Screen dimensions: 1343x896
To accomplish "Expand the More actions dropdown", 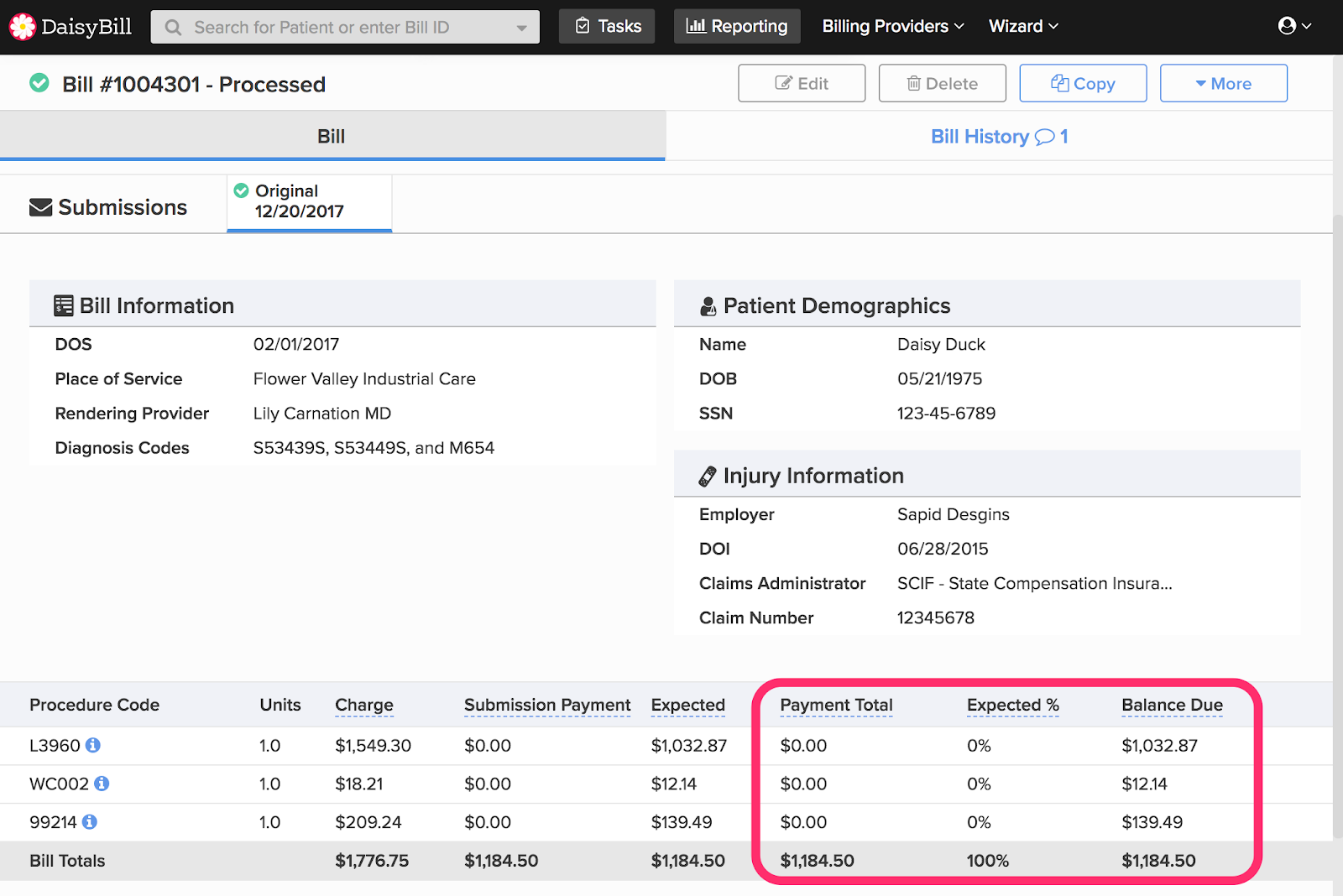I will point(1223,83).
